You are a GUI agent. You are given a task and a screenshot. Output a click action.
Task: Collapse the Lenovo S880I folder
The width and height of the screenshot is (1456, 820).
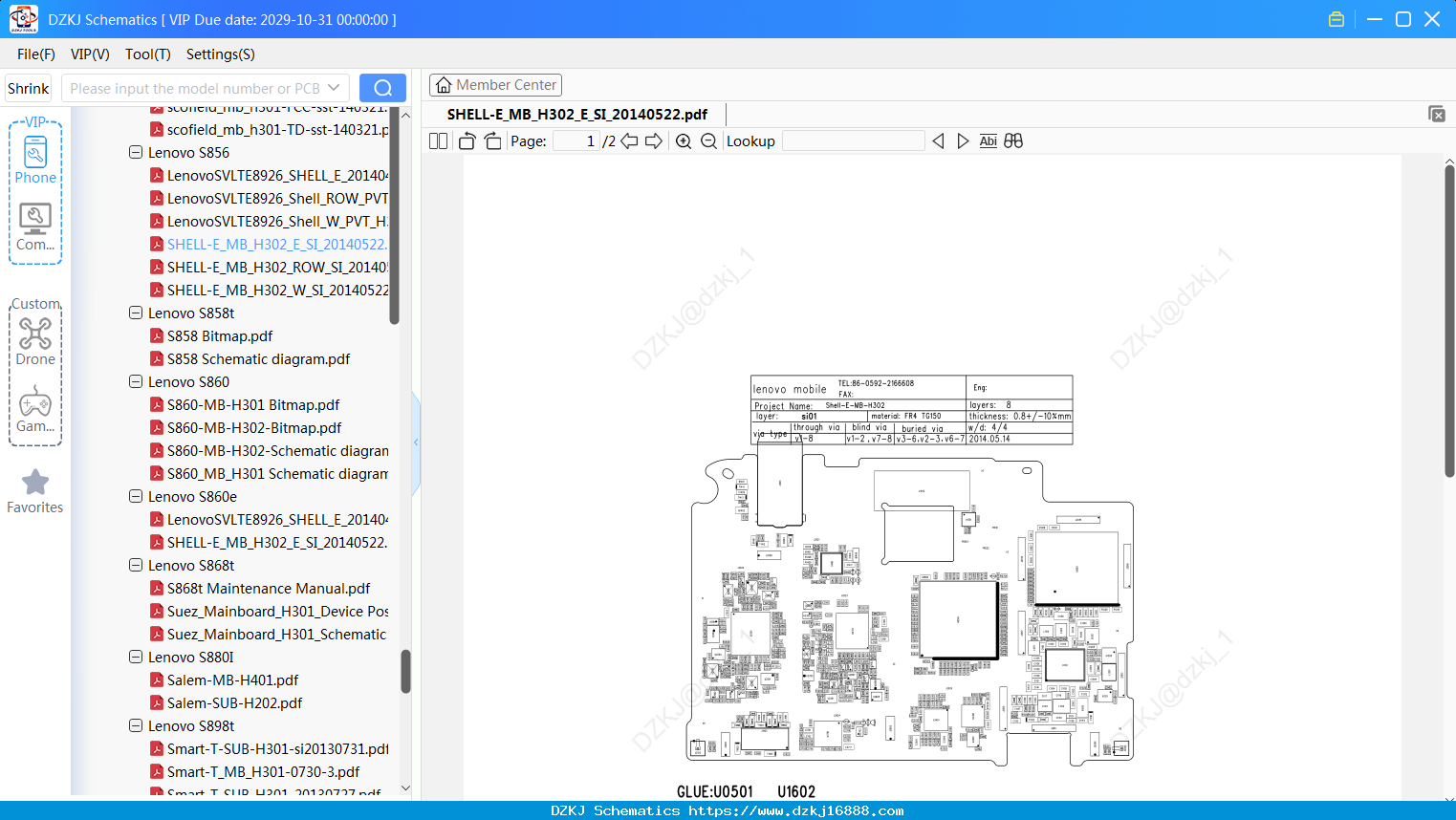click(136, 657)
